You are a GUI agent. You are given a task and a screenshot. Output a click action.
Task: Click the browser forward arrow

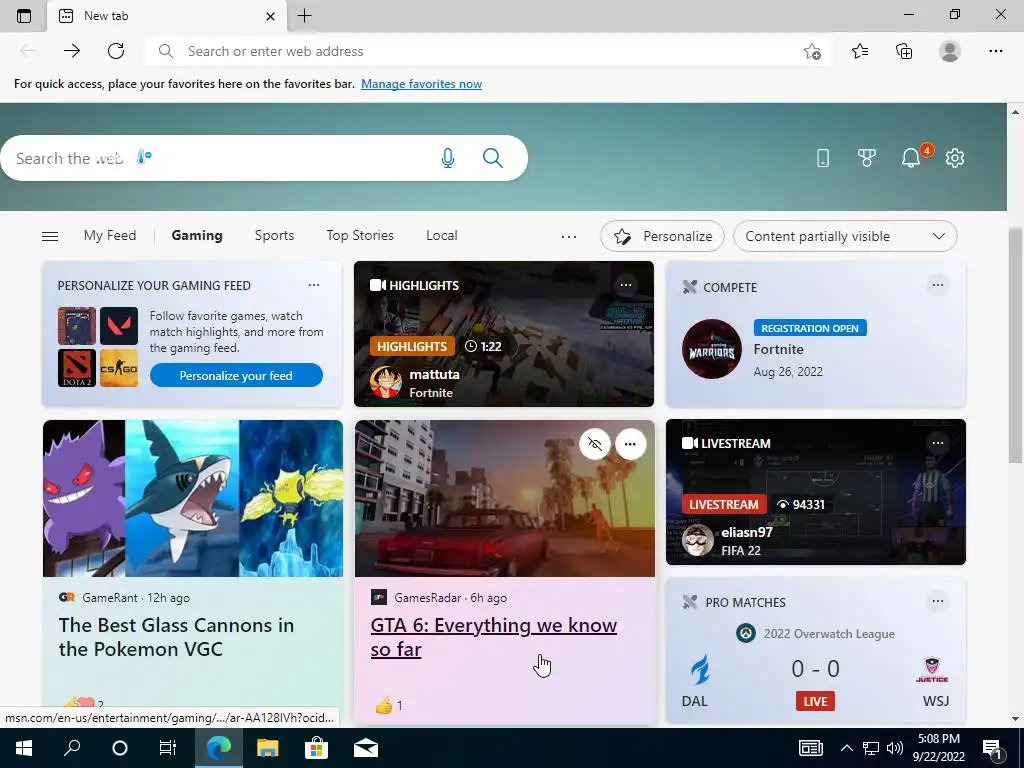(72, 51)
